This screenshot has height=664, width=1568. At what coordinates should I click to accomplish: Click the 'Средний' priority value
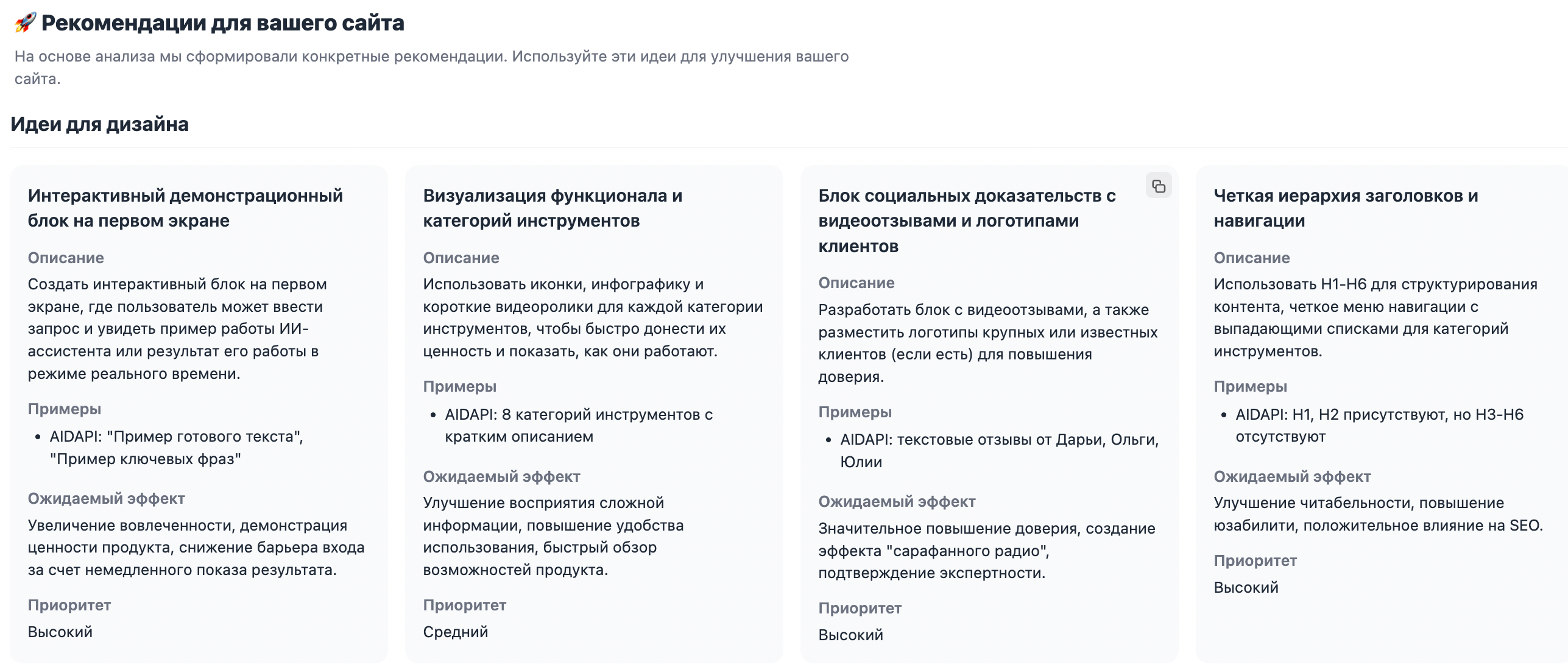click(x=455, y=632)
